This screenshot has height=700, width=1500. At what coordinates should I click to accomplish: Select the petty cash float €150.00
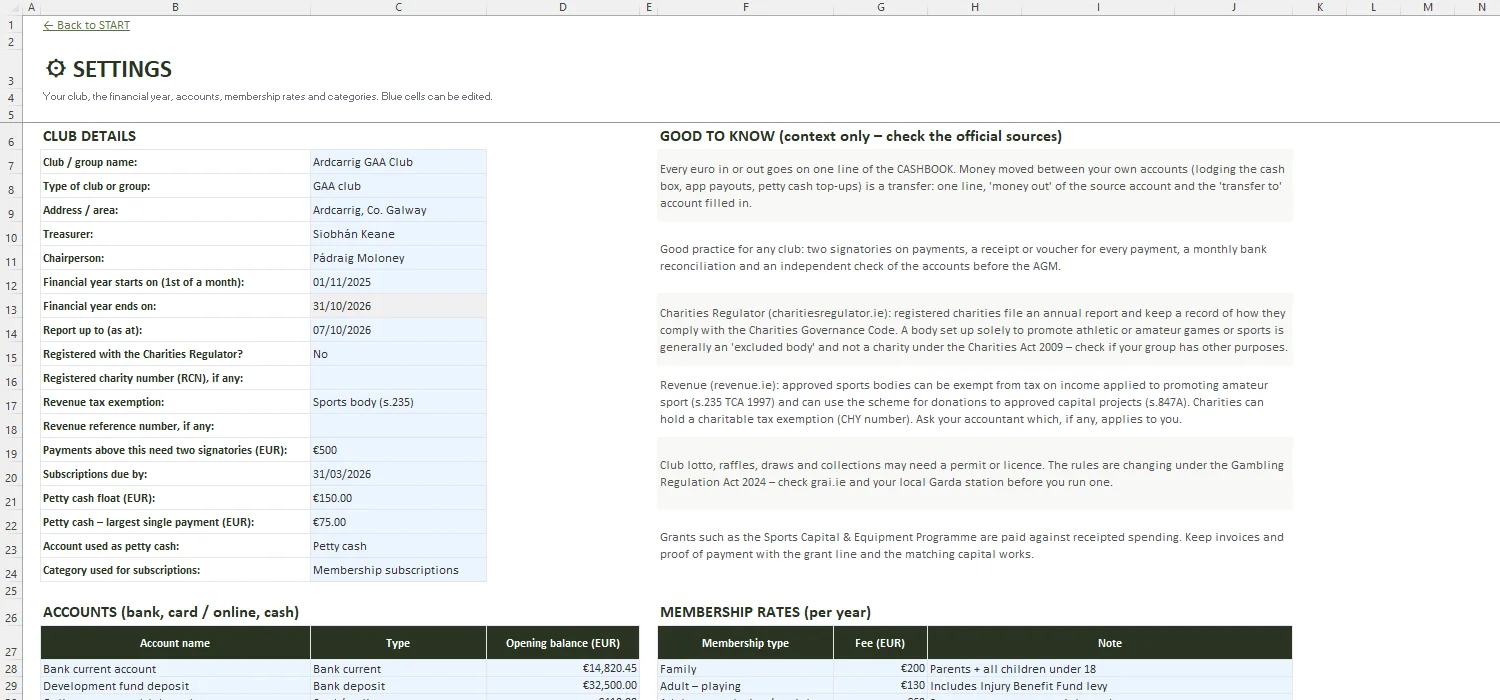pos(398,498)
